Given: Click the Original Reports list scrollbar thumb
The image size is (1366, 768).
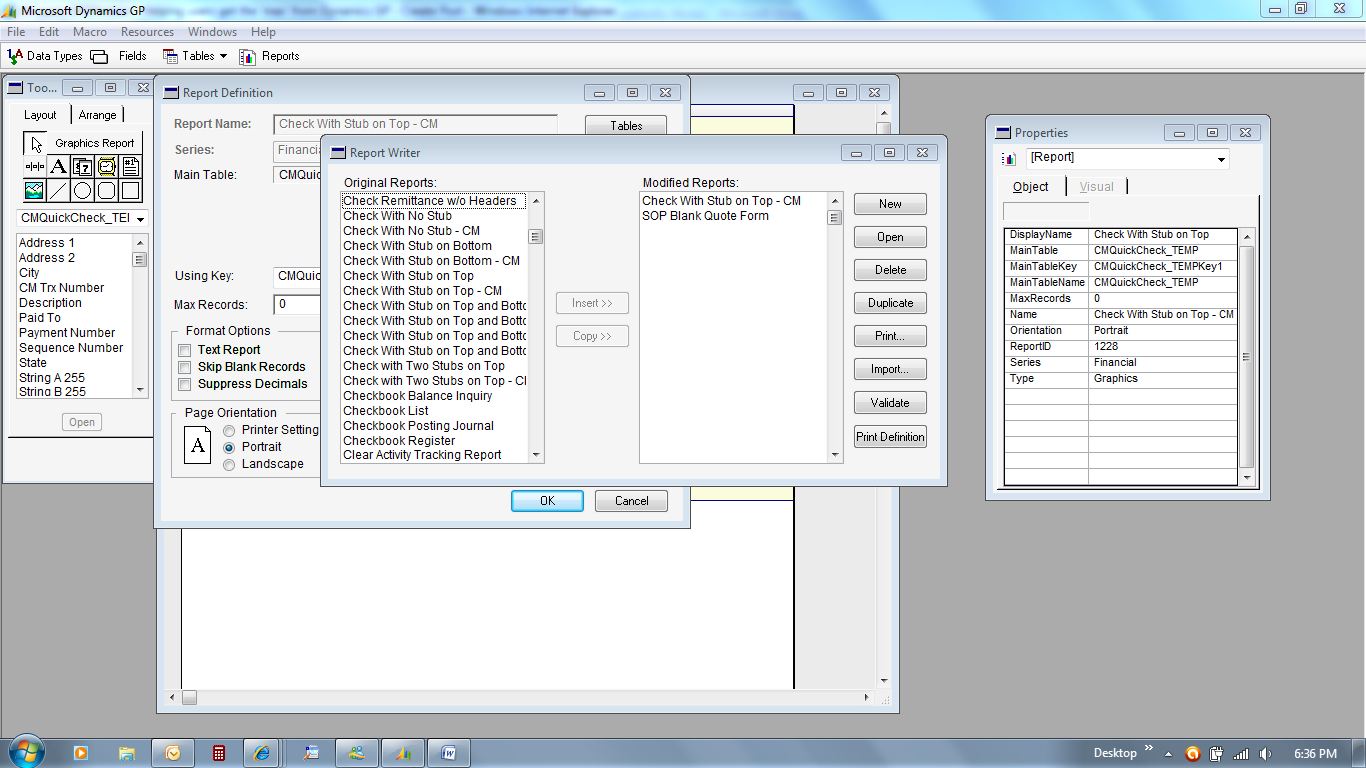Looking at the screenshot, I should coord(536,237).
